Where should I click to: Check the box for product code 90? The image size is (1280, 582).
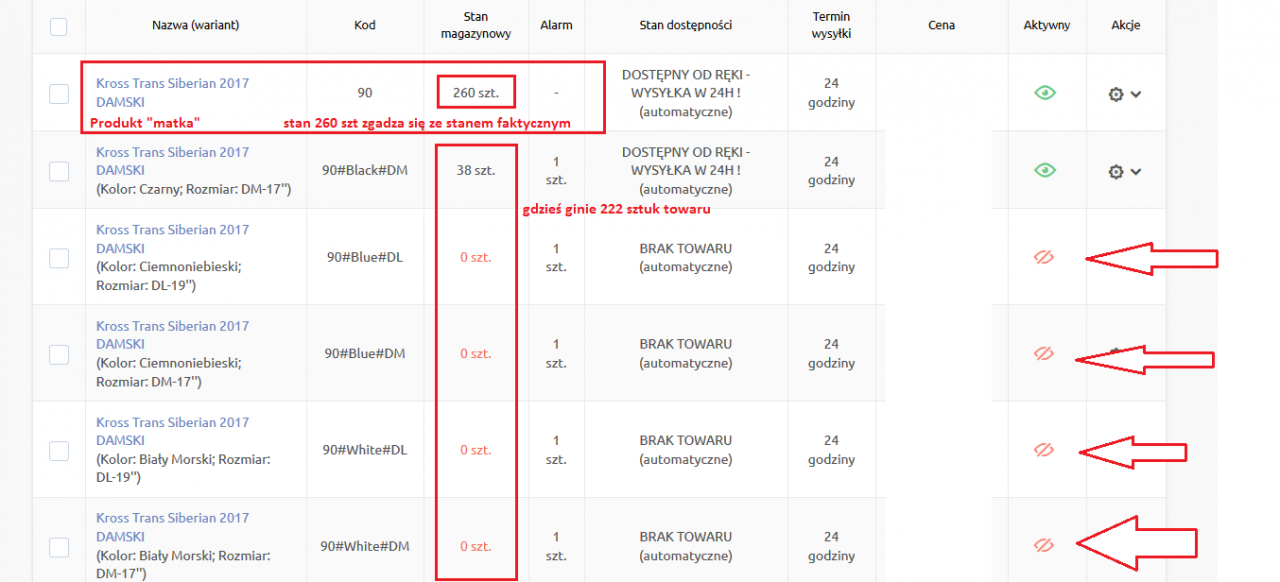pyautogui.click(x=59, y=93)
